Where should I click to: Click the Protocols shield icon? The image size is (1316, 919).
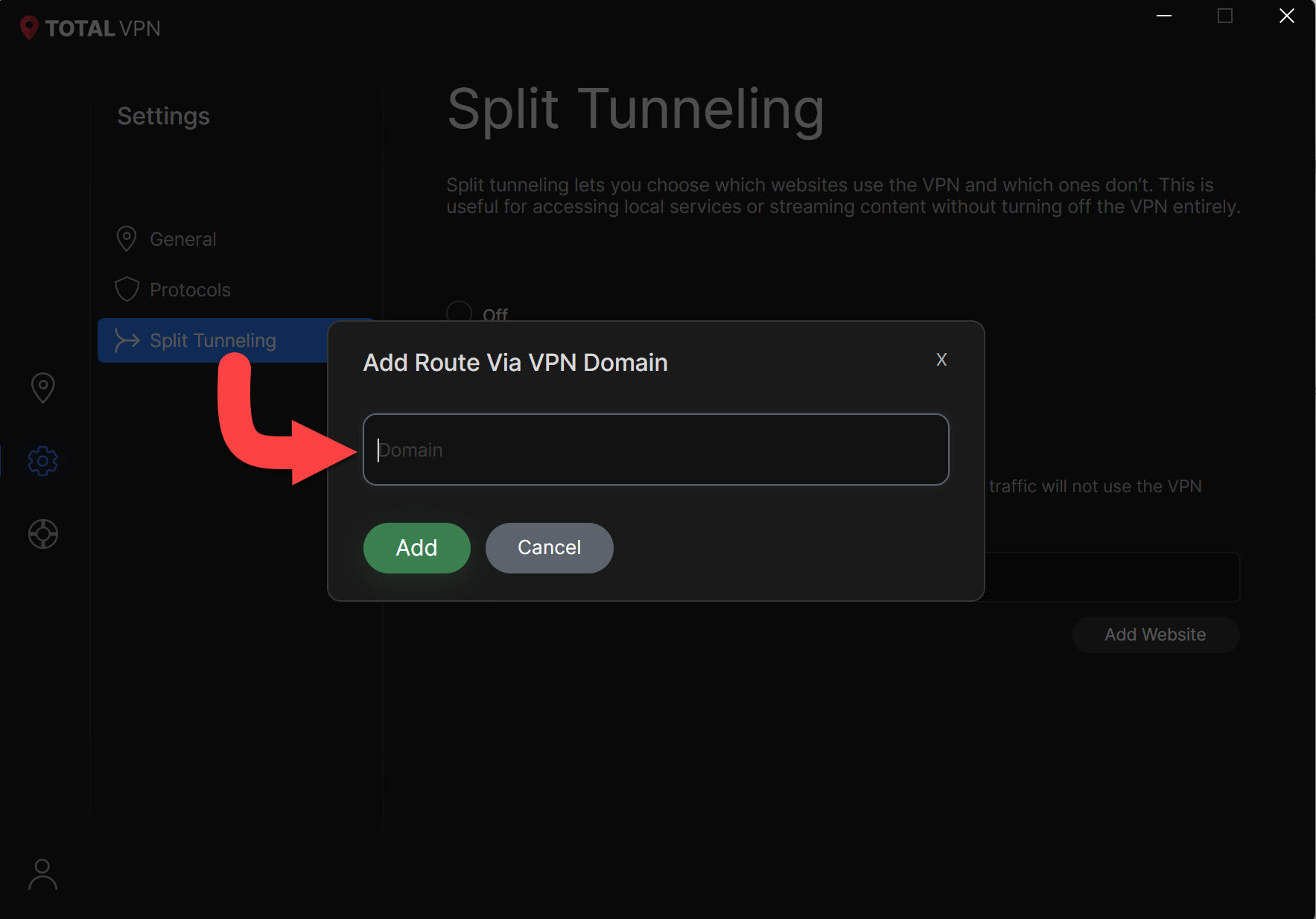tap(127, 290)
